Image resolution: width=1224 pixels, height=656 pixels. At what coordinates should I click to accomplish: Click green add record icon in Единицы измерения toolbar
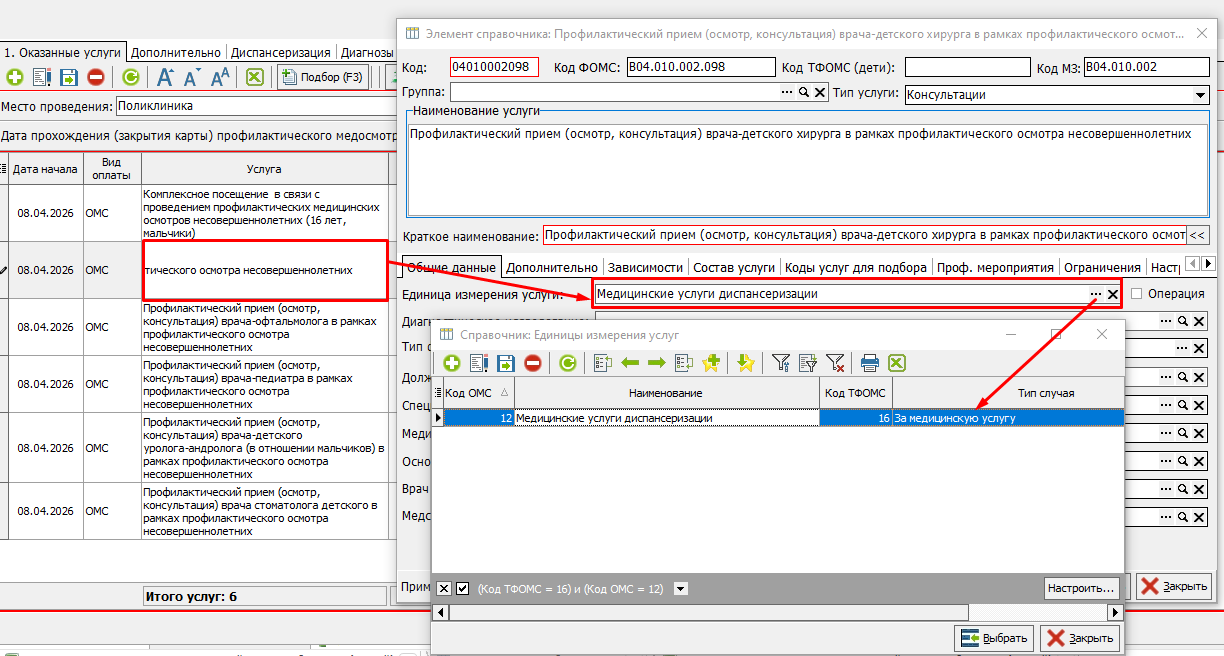click(451, 364)
